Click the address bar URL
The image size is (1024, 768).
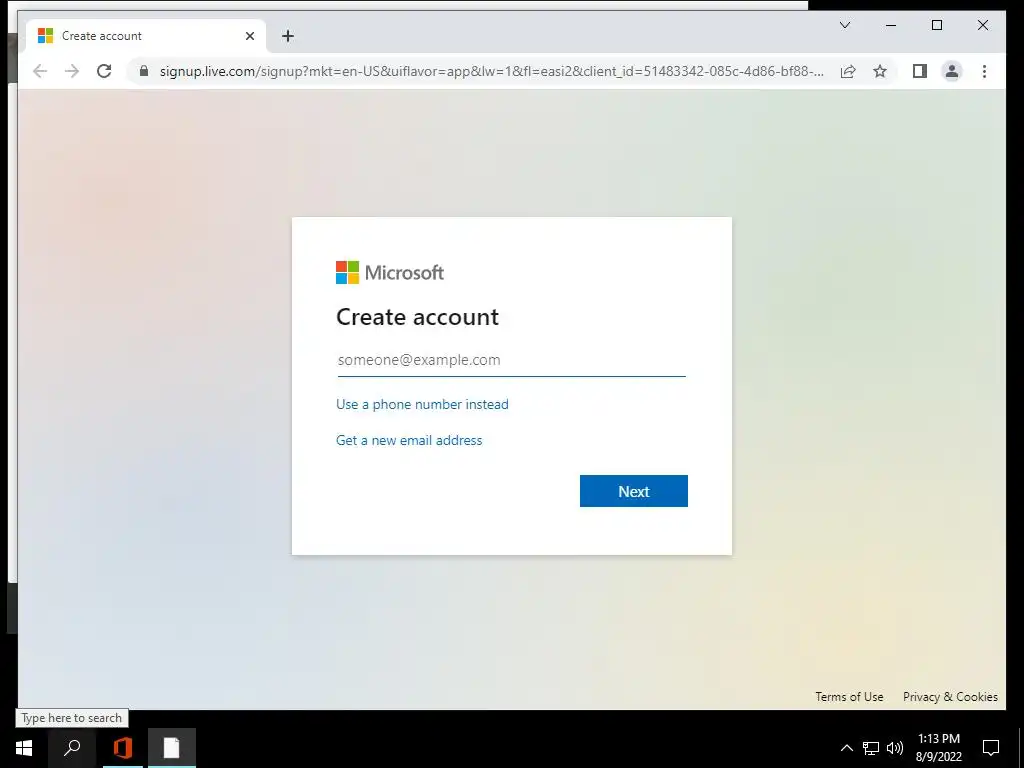point(491,71)
